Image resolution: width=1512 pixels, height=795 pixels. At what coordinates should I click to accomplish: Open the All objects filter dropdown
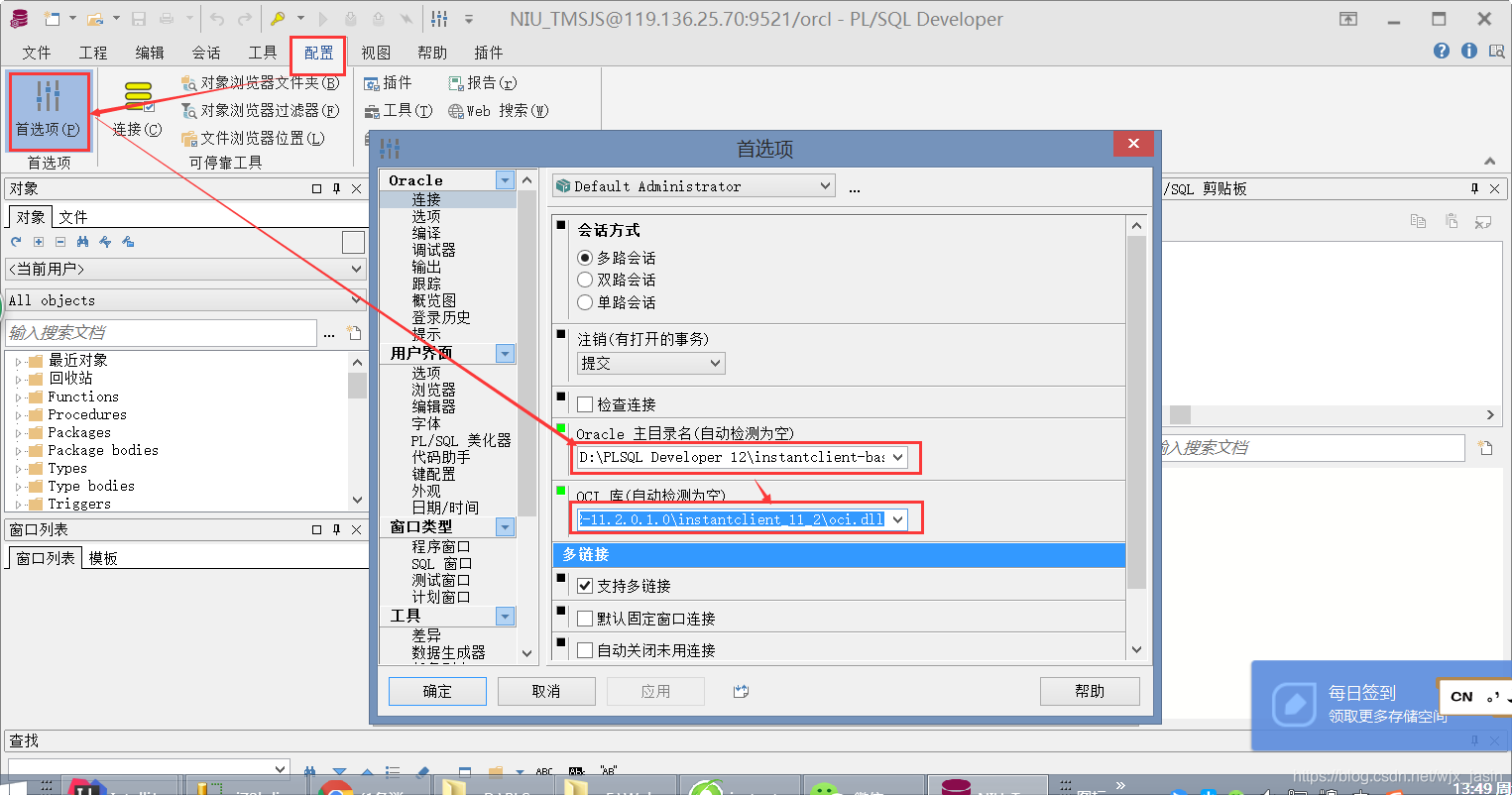(186, 300)
